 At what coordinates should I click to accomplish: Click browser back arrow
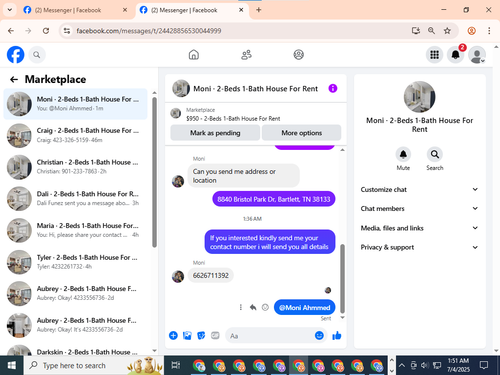pos(11,31)
